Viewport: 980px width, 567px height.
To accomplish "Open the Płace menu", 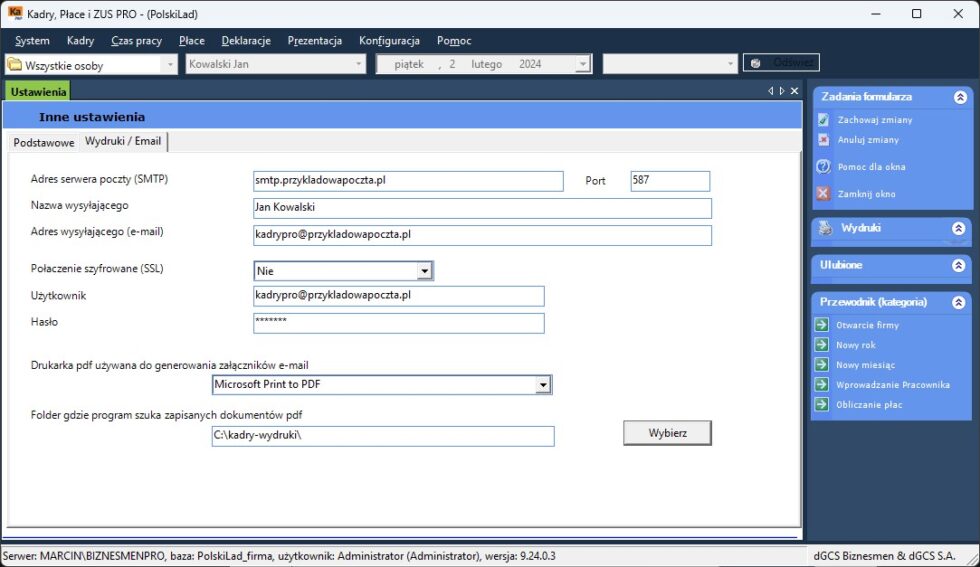I will point(191,41).
